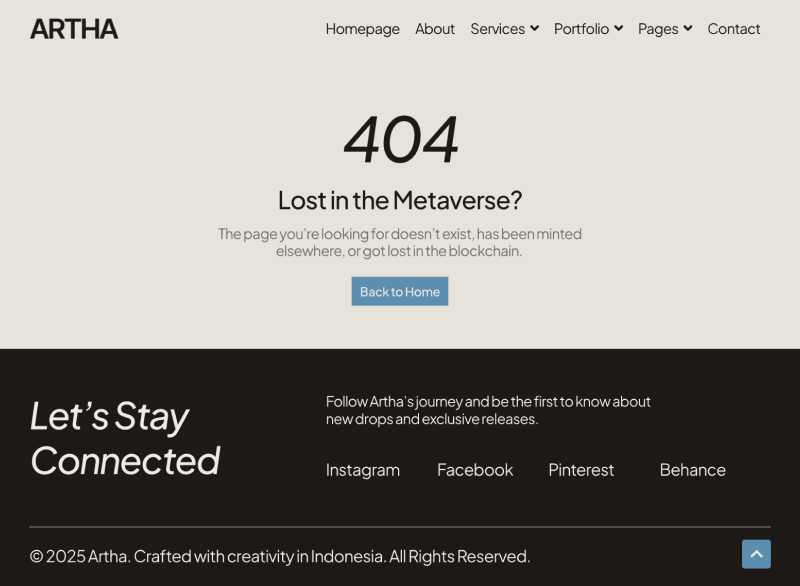Viewport: 800px width, 586px height.
Task: Click the 2025 Artha copyright notice
Action: click(280, 556)
